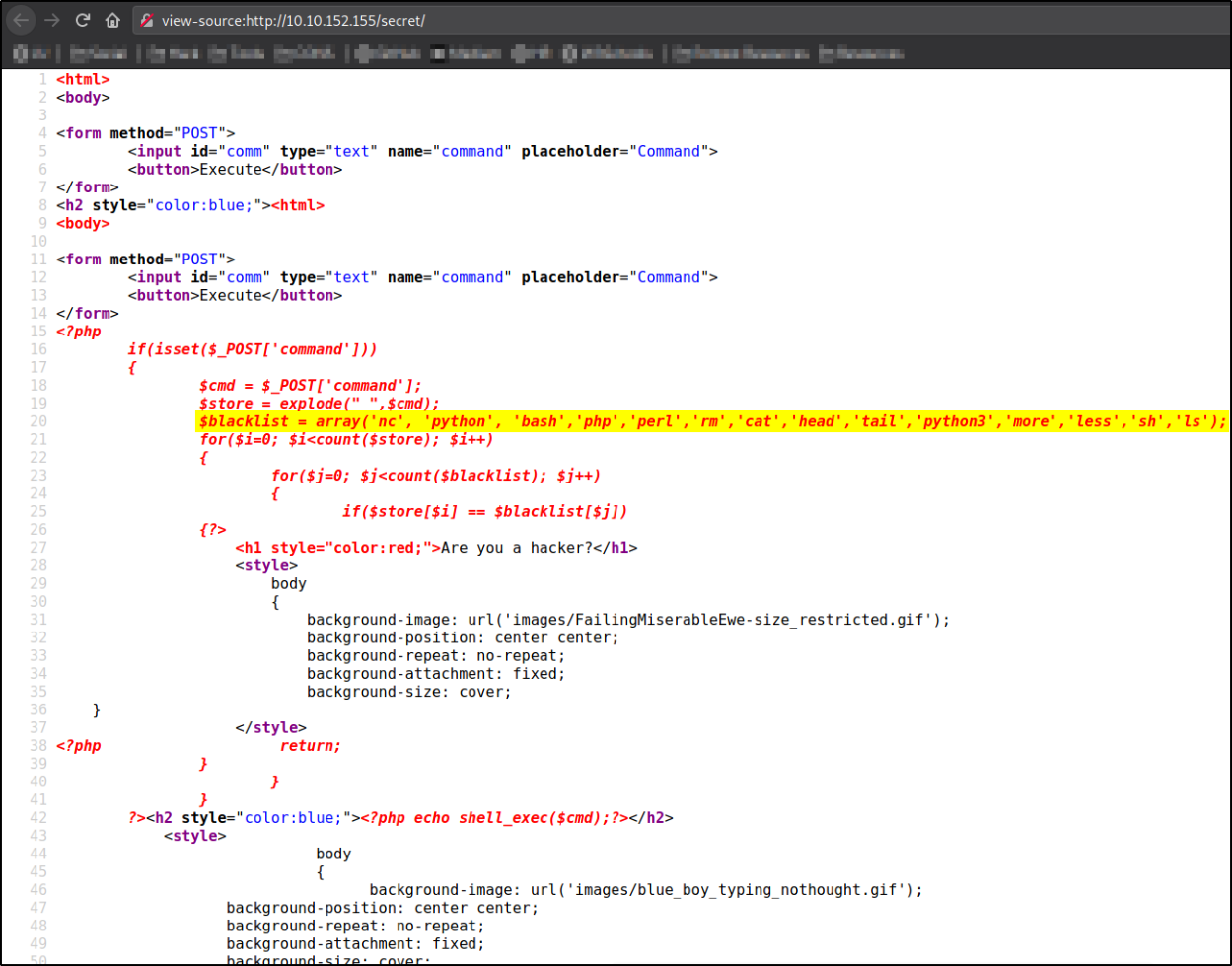Click the <form method="POST"> on line 11
This screenshot has height=966, width=1232.
(x=145, y=260)
